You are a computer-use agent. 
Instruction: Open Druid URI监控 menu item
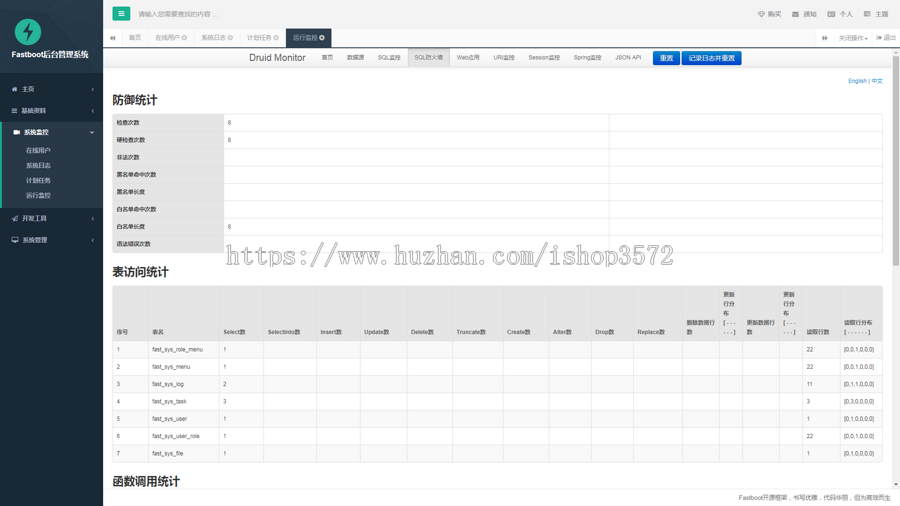click(x=504, y=58)
